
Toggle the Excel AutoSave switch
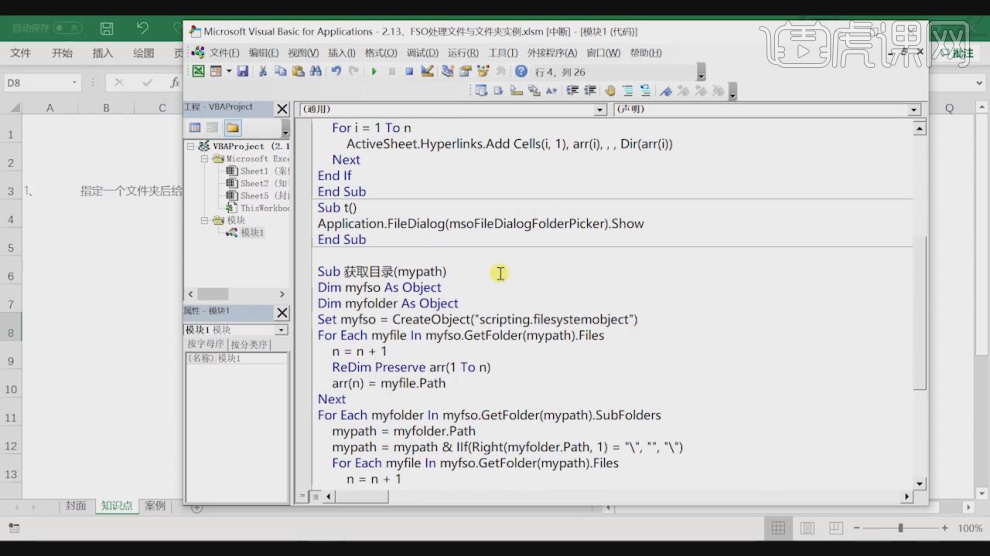67,28
